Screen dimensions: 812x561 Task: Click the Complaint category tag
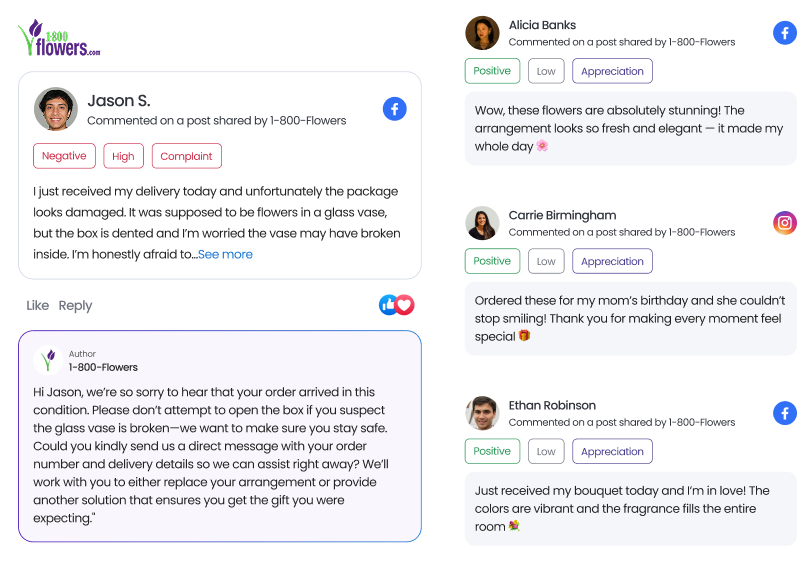186,156
